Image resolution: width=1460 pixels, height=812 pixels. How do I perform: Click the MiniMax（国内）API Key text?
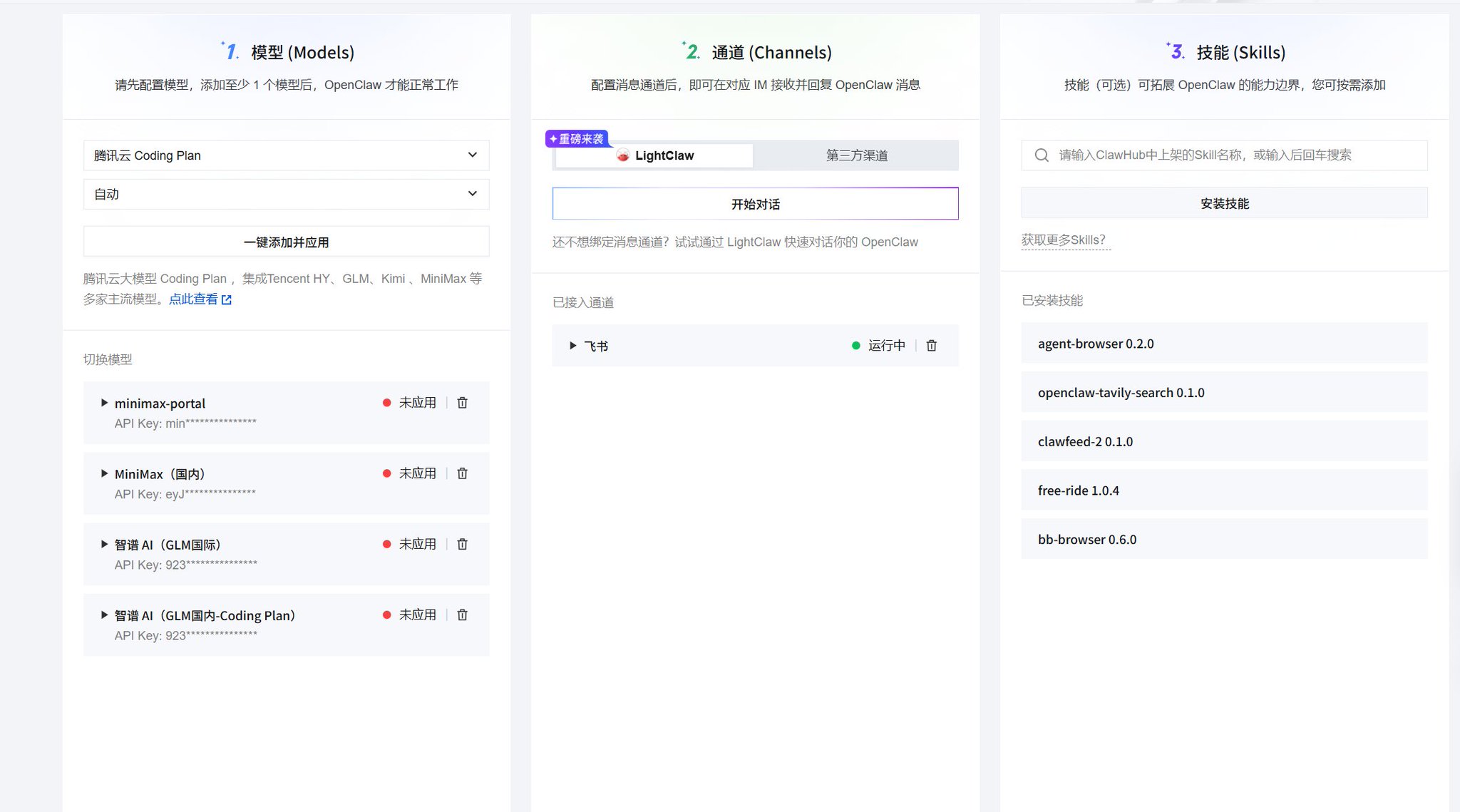coord(185,494)
